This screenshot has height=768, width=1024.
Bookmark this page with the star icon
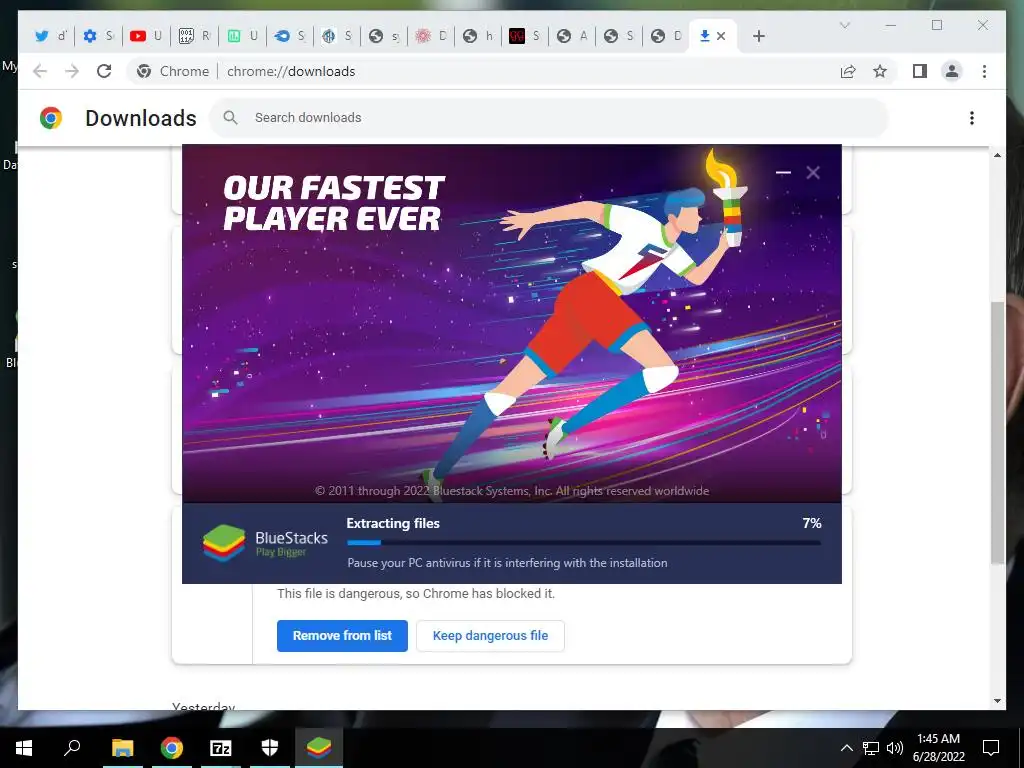pos(880,71)
